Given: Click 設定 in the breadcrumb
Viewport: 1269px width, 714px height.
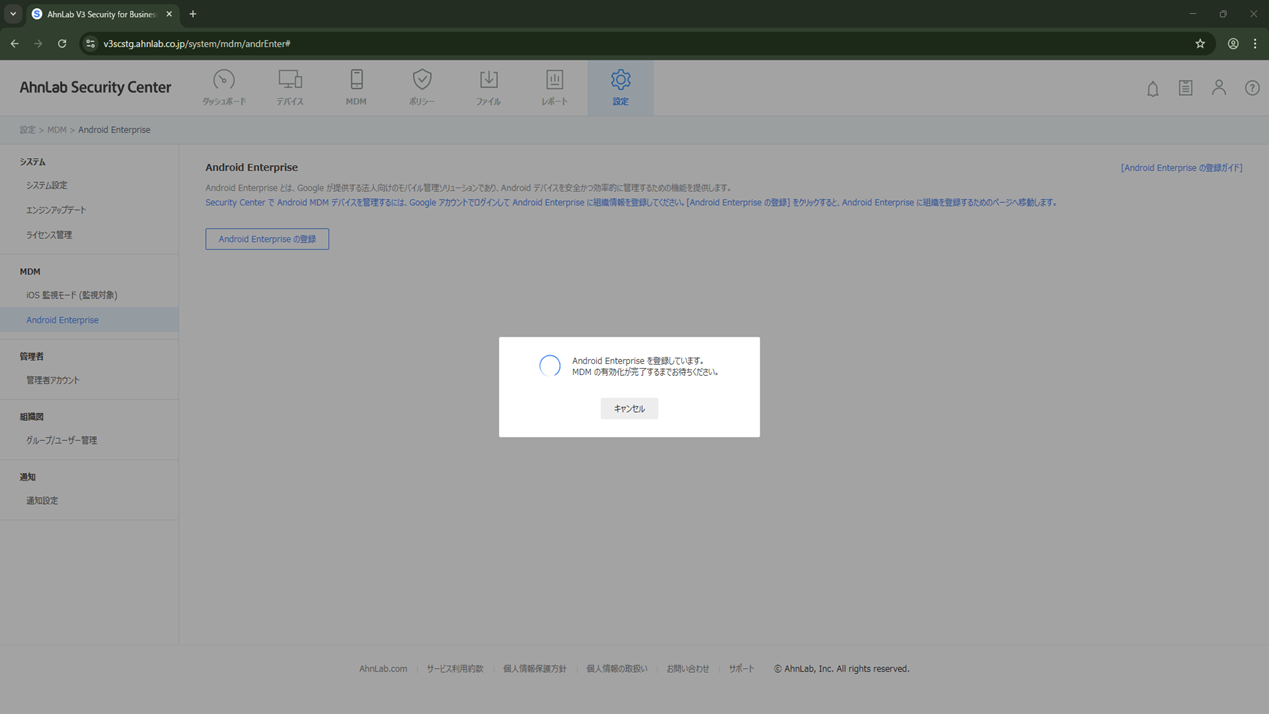Looking at the screenshot, I should click(x=27, y=130).
